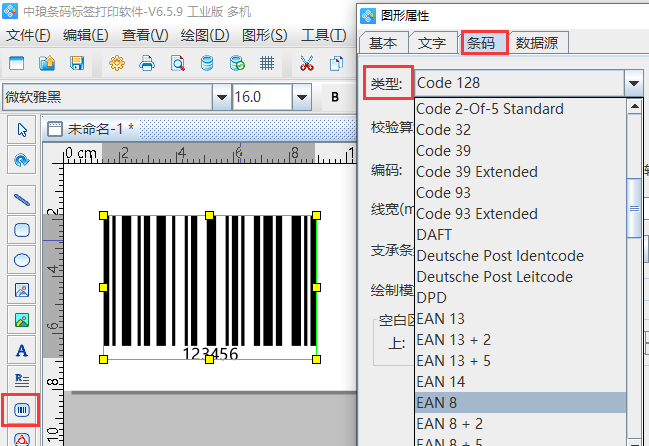Select the 未命名-1 document tab
The height and width of the screenshot is (446, 649).
(90, 129)
